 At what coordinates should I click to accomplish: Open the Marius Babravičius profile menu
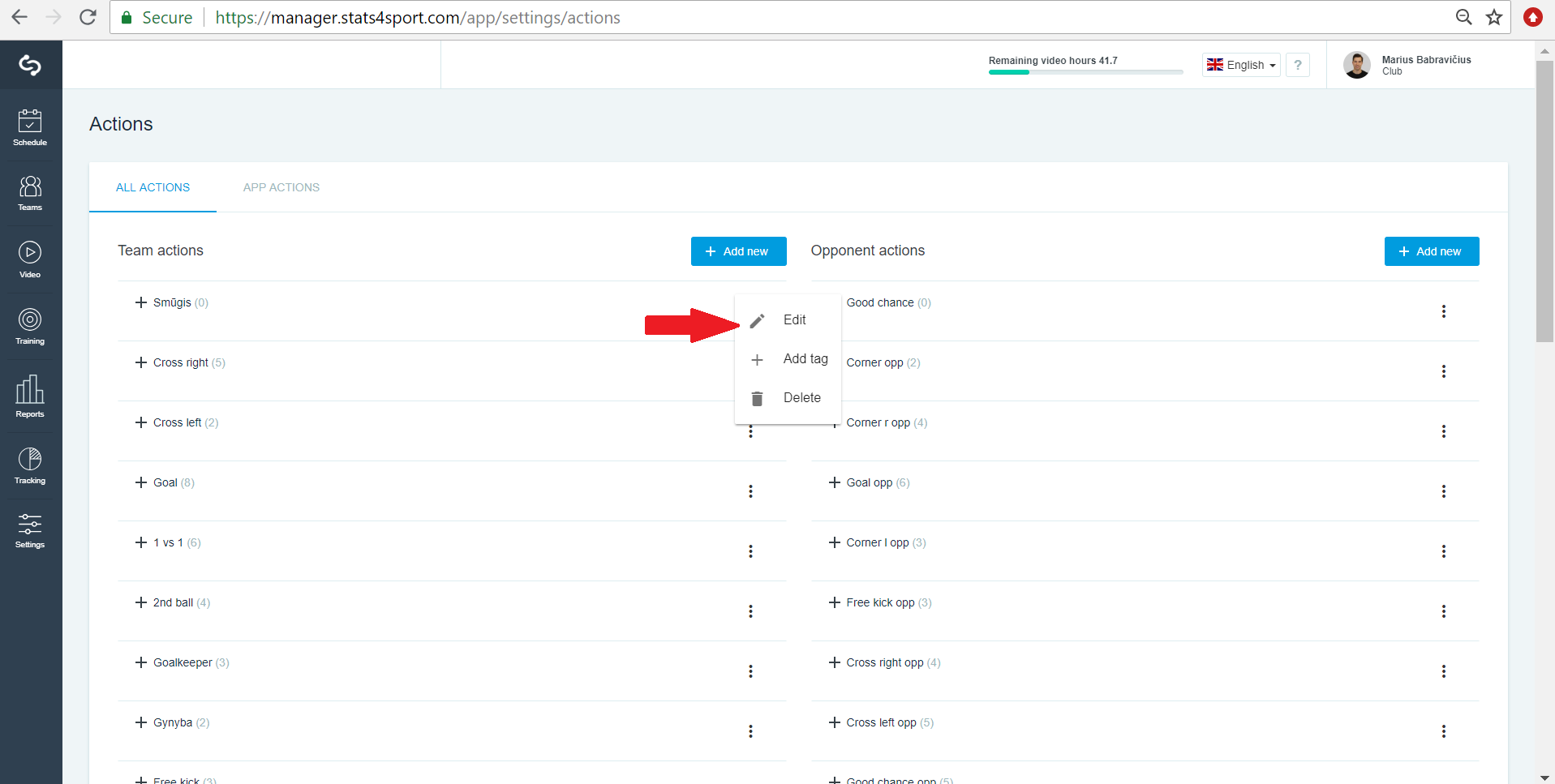(1407, 65)
